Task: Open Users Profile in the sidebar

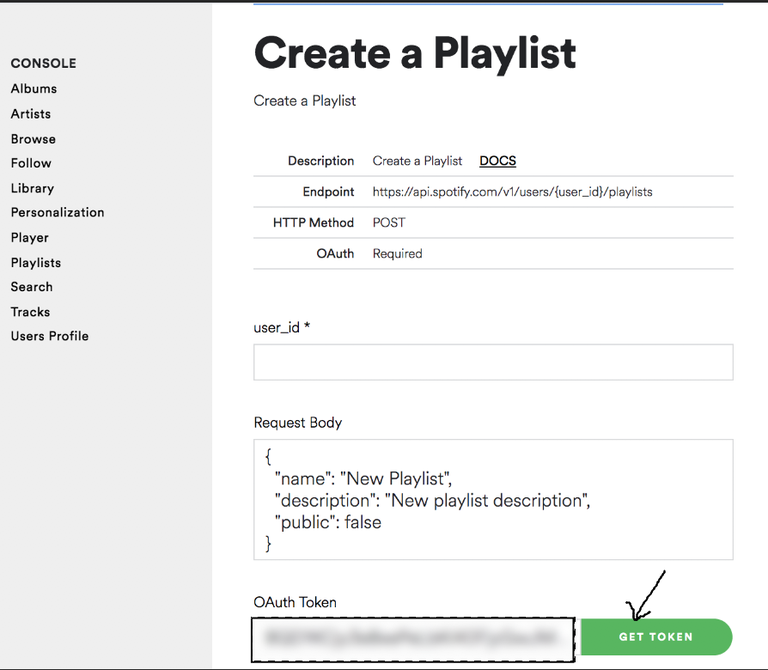Action: pos(50,336)
